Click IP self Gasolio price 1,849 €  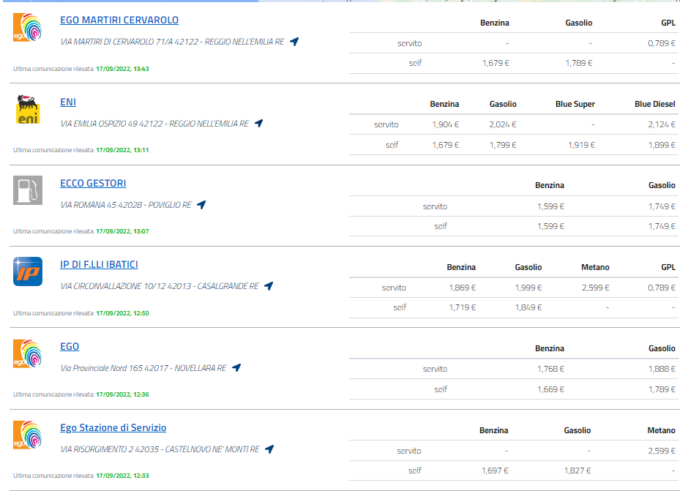coord(528,308)
